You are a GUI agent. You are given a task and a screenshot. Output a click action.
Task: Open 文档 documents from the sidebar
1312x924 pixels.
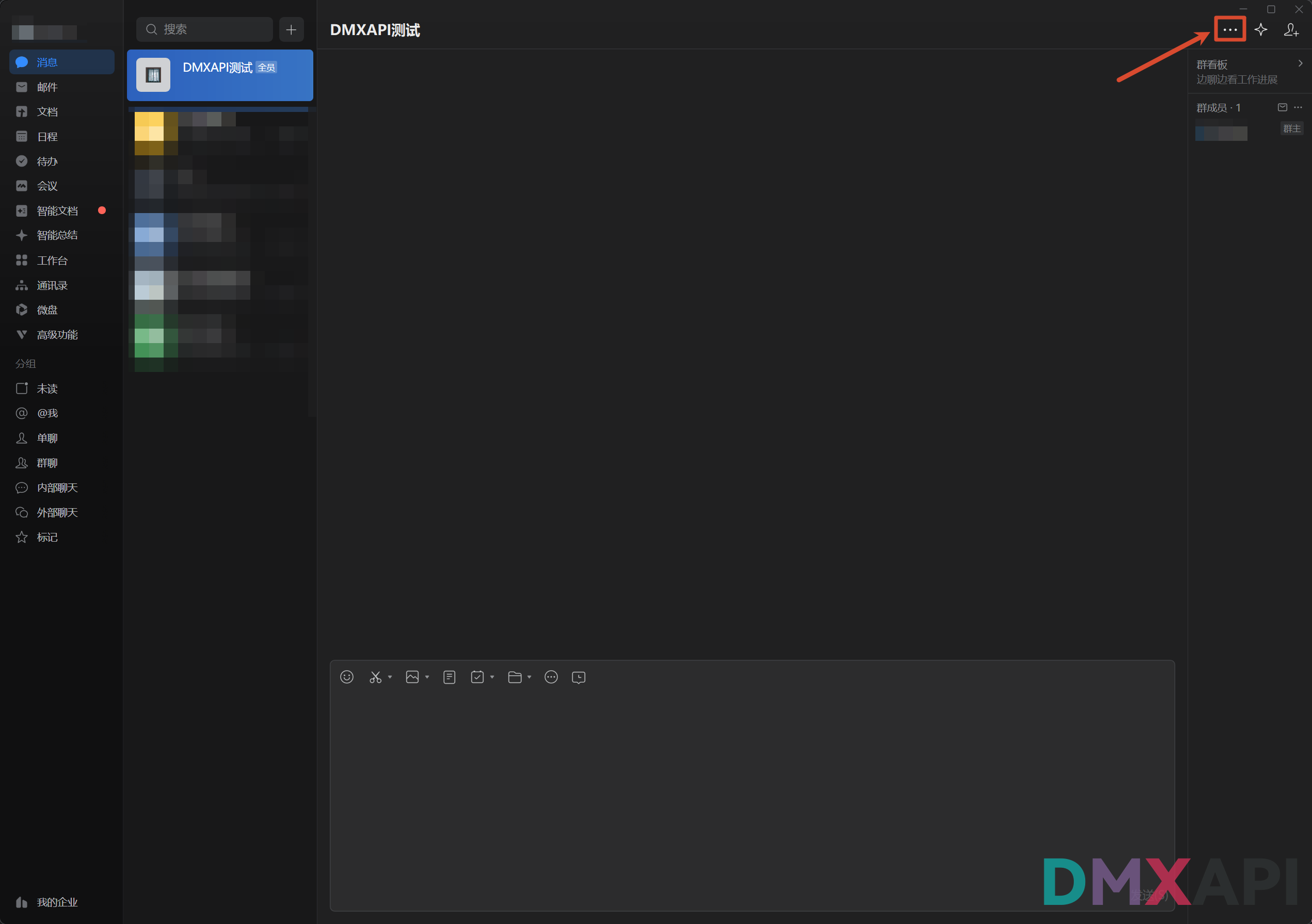[62, 112]
